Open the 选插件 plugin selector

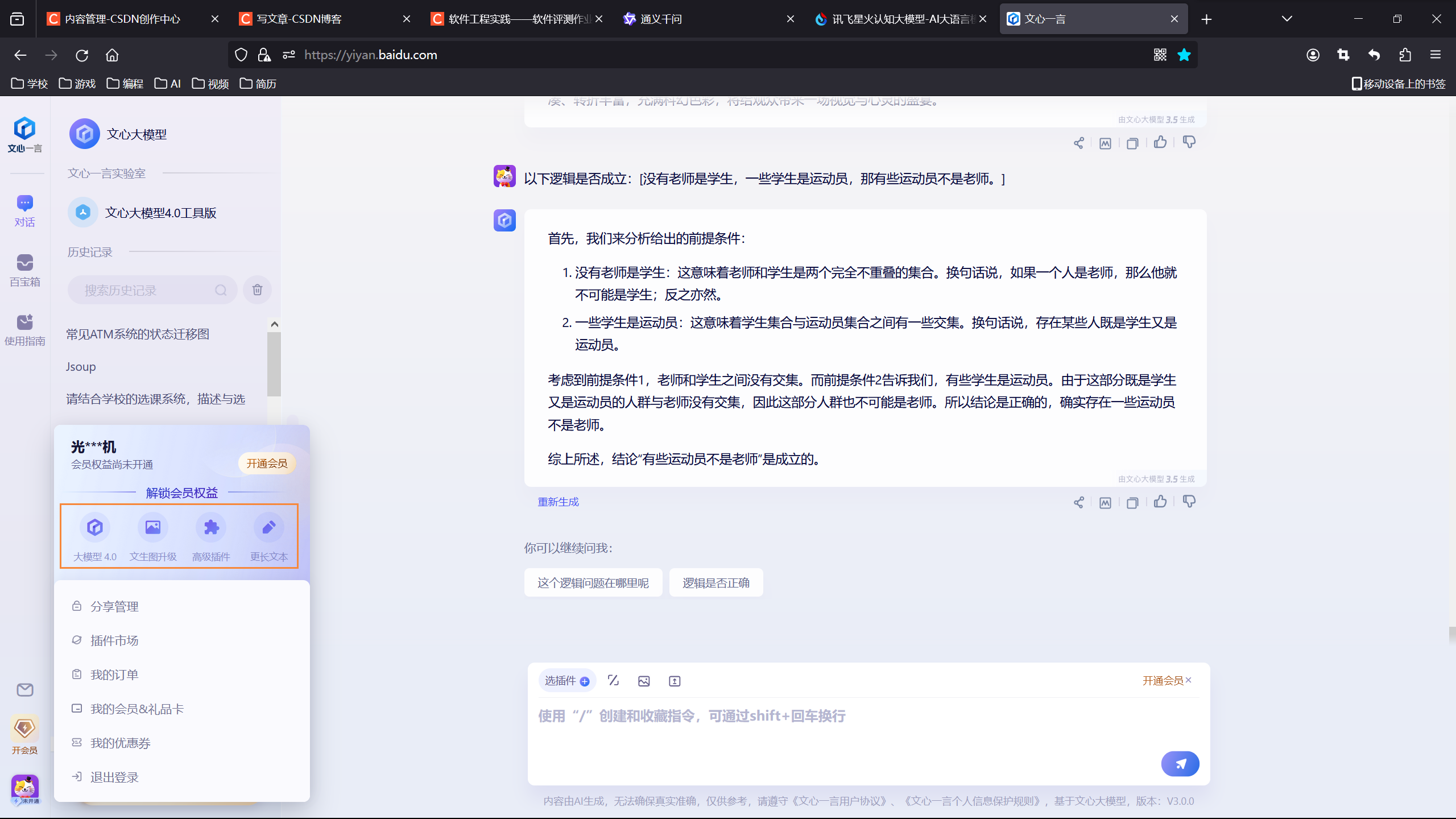coord(566,681)
